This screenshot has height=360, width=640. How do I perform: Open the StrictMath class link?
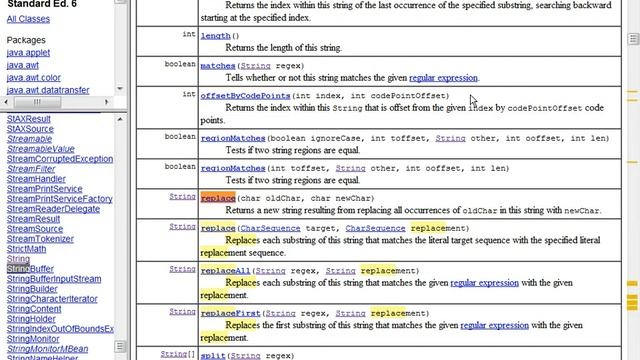[x=26, y=249]
